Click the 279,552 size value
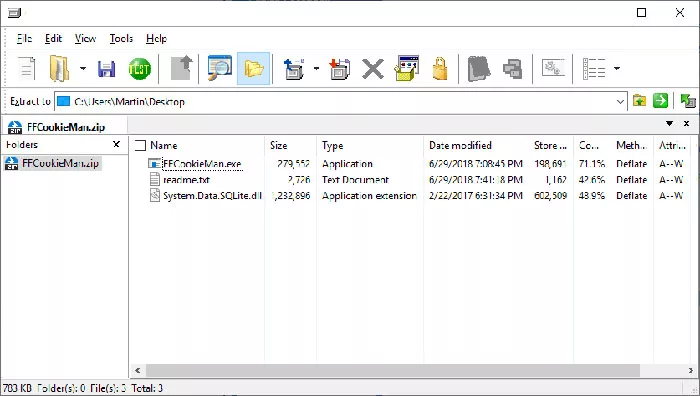 (293, 164)
